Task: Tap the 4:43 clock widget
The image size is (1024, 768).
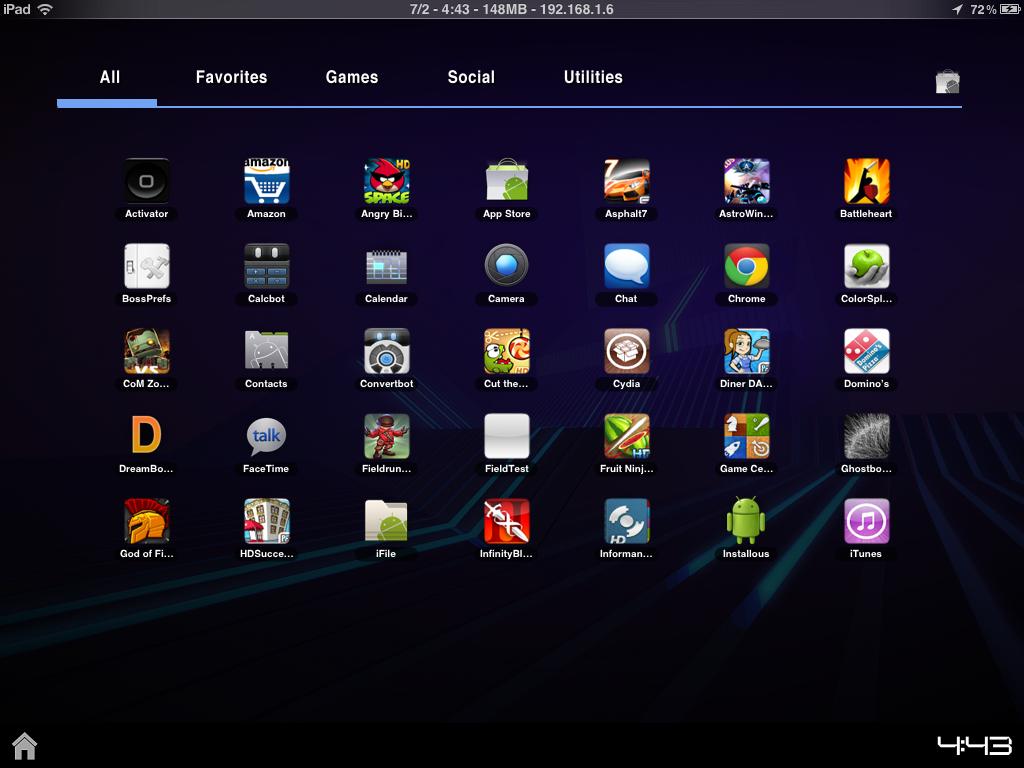Action: click(974, 745)
